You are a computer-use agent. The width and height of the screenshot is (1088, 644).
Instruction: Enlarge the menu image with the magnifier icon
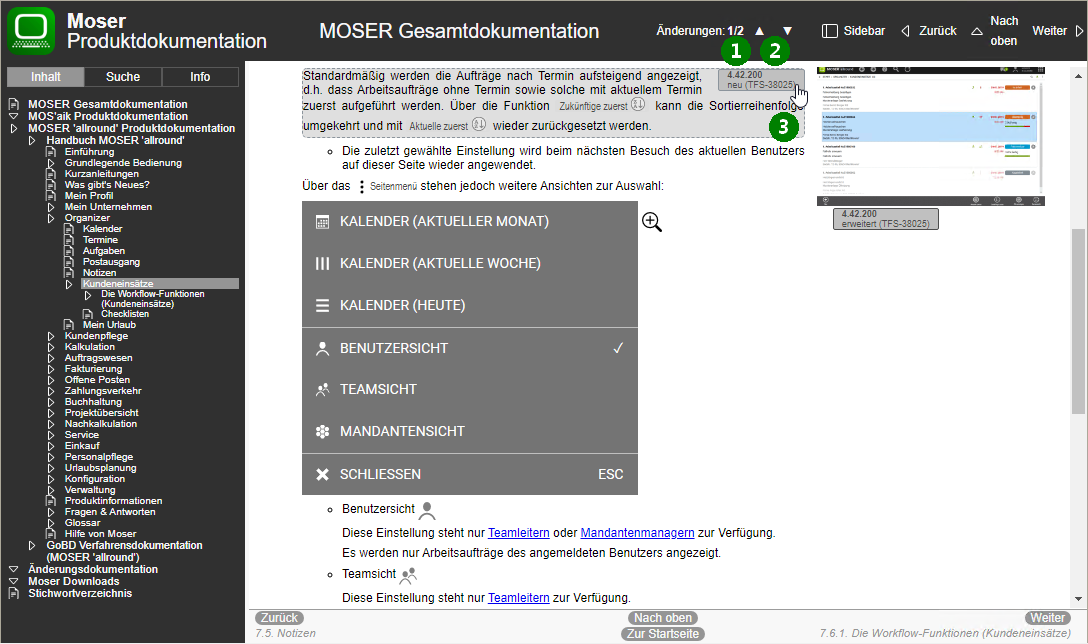coord(652,222)
